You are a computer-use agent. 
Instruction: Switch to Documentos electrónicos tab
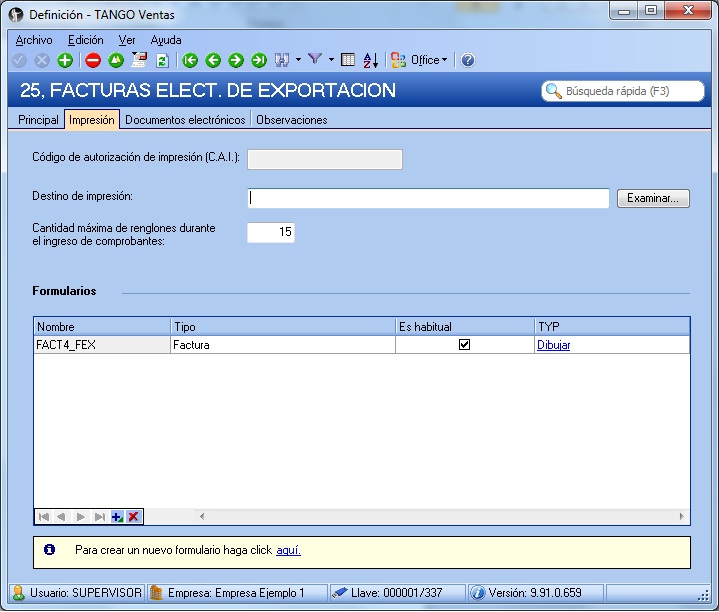pos(185,120)
